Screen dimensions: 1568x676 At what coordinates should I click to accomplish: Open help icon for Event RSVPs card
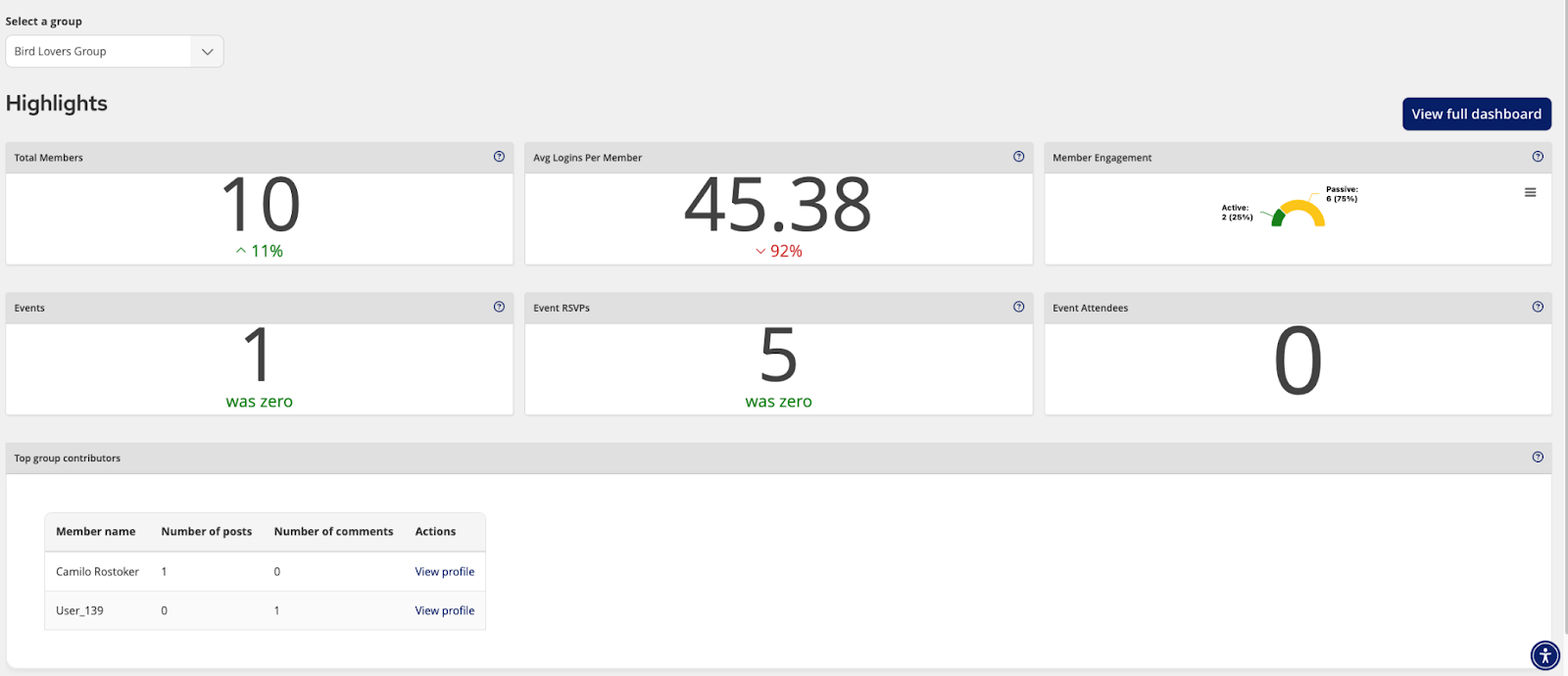pos(1018,307)
